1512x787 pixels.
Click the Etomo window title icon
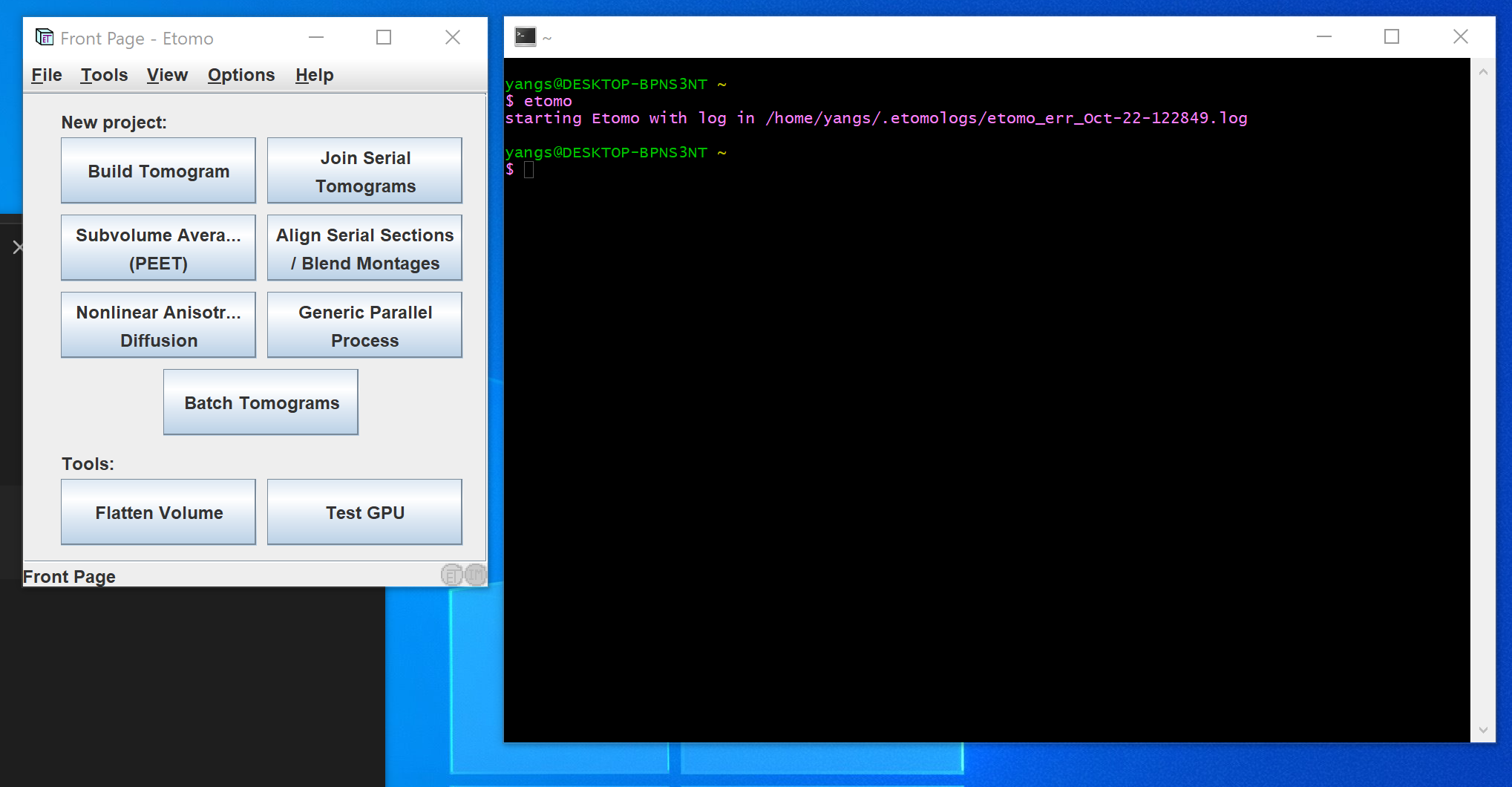coord(45,37)
